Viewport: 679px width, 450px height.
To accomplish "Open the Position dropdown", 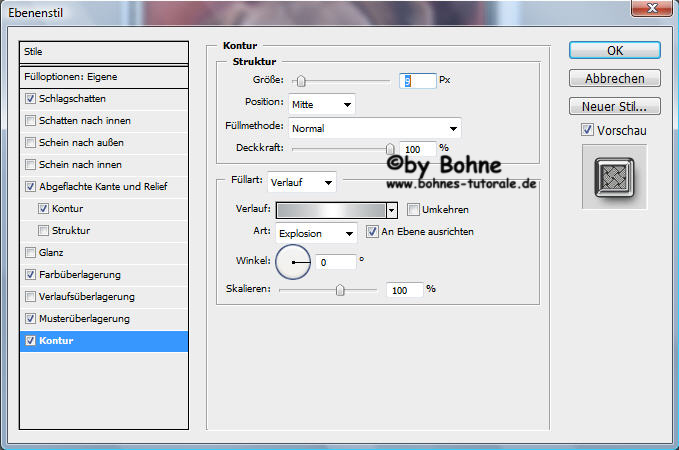I will click(x=321, y=104).
